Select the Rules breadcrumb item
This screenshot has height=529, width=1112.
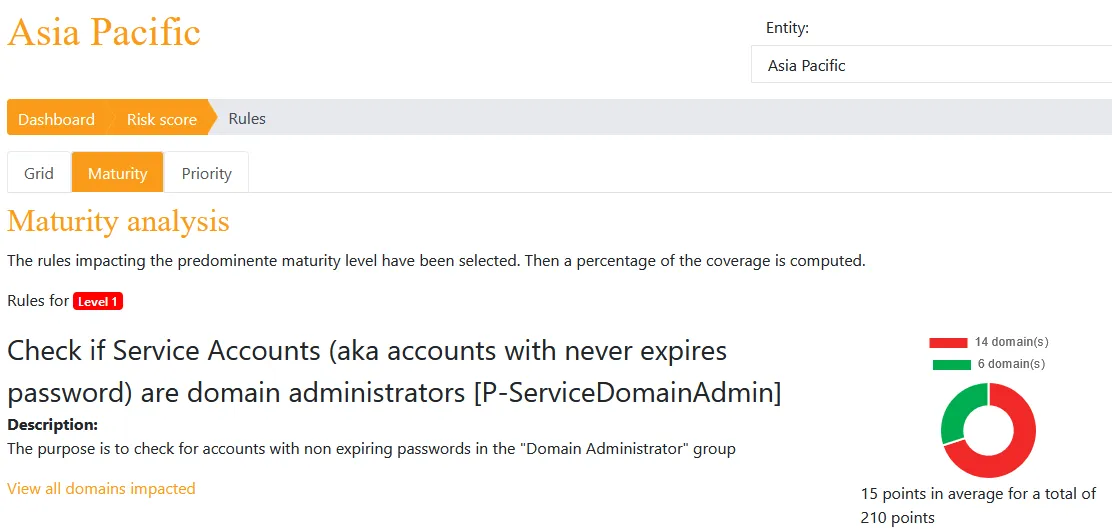coord(247,118)
